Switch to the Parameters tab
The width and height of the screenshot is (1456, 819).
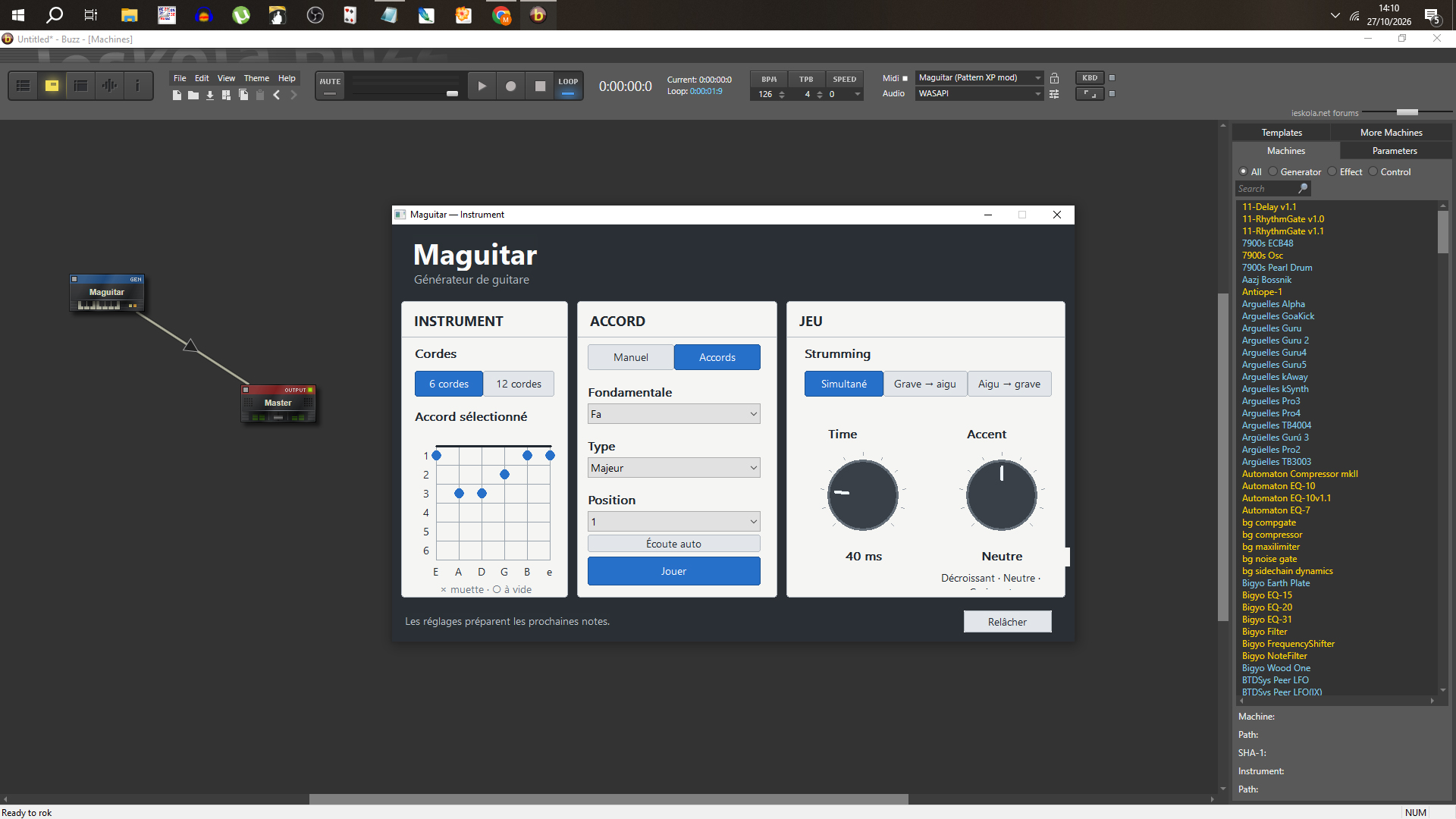(1395, 151)
